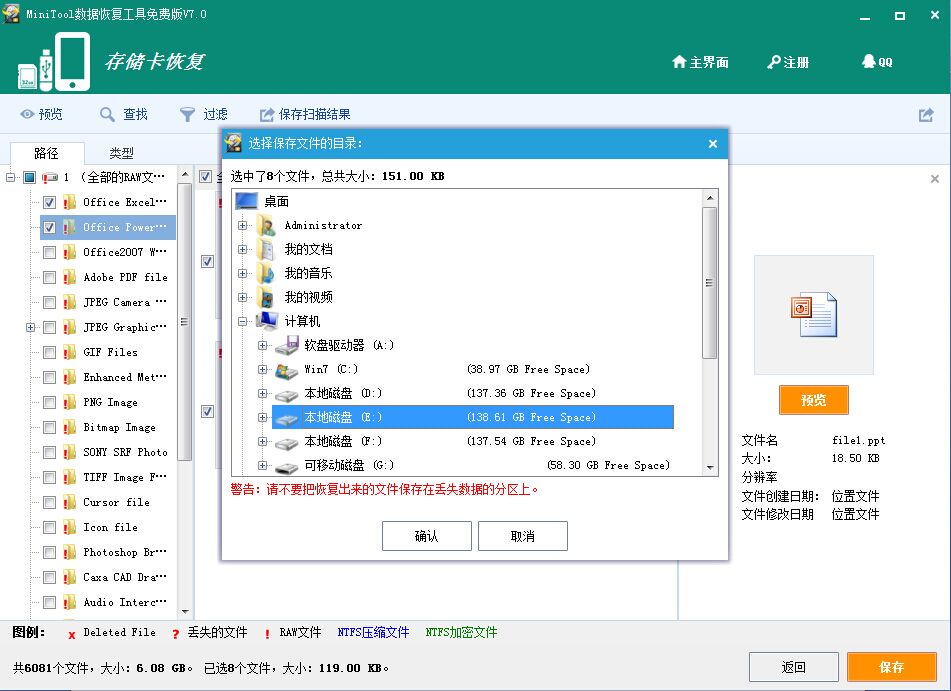Screen dimensions: 951x691
Task: Click the directory list scroll down arrow
Action: click(710, 468)
